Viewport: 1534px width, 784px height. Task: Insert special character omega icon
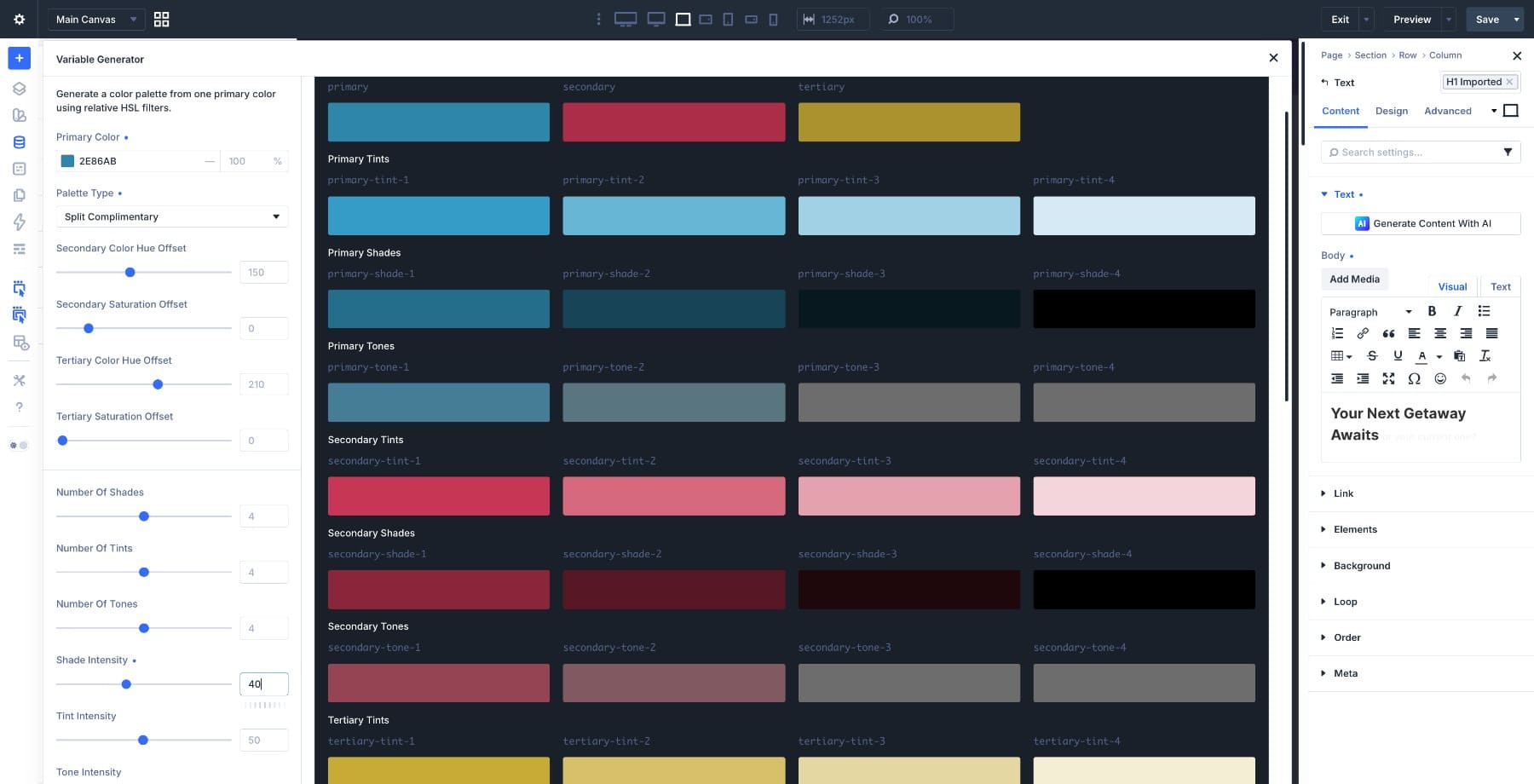coord(1414,378)
